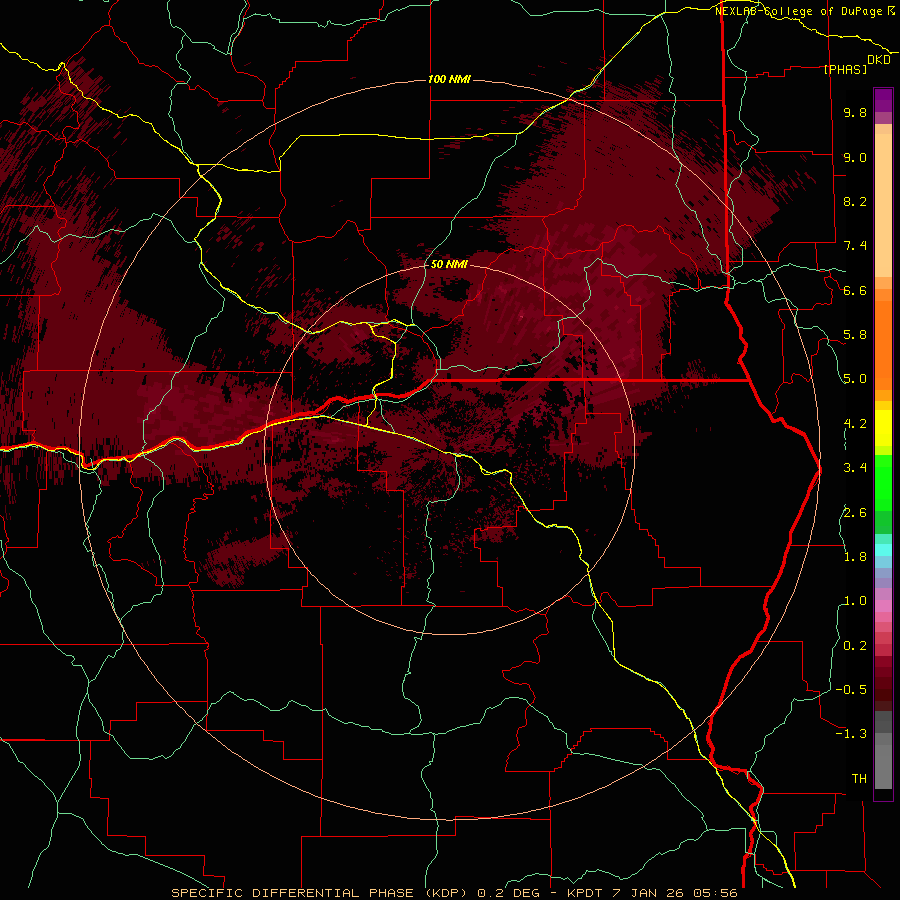The height and width of the screenshot is (900, 900).
Task: Click the 1.0 legend value
Action: (855, 601)
